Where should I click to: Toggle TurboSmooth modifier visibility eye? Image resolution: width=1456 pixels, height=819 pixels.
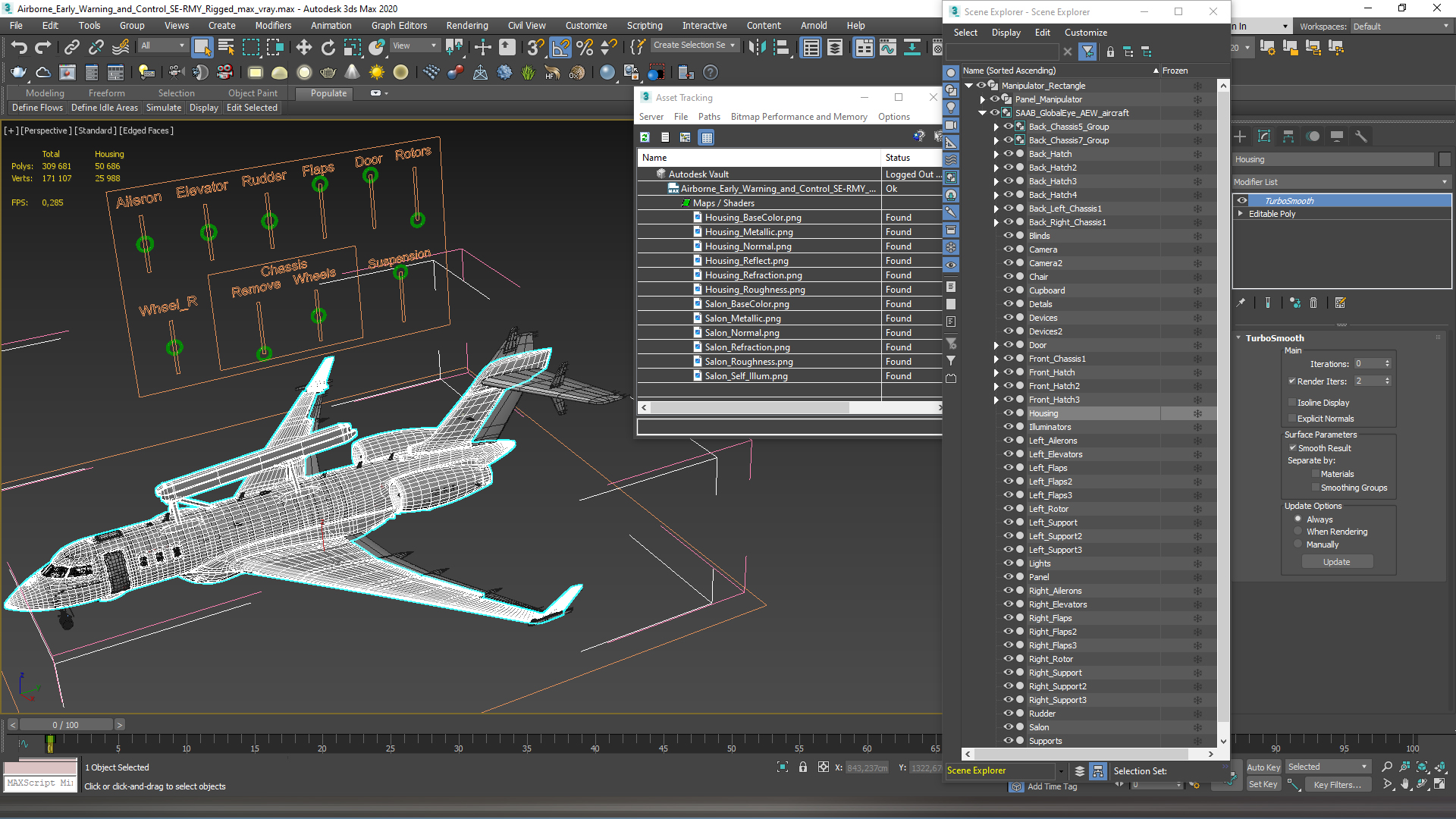click(1242, 201)
